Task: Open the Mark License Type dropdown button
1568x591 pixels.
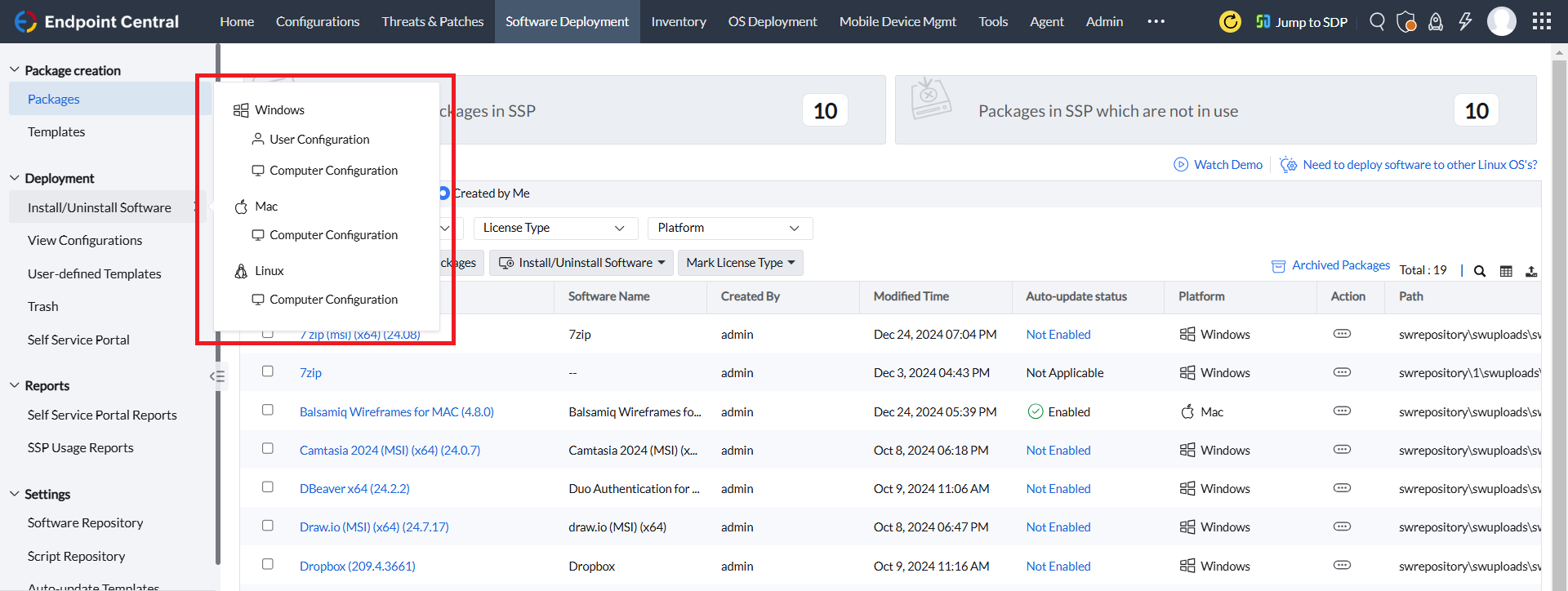Action: 740,263
